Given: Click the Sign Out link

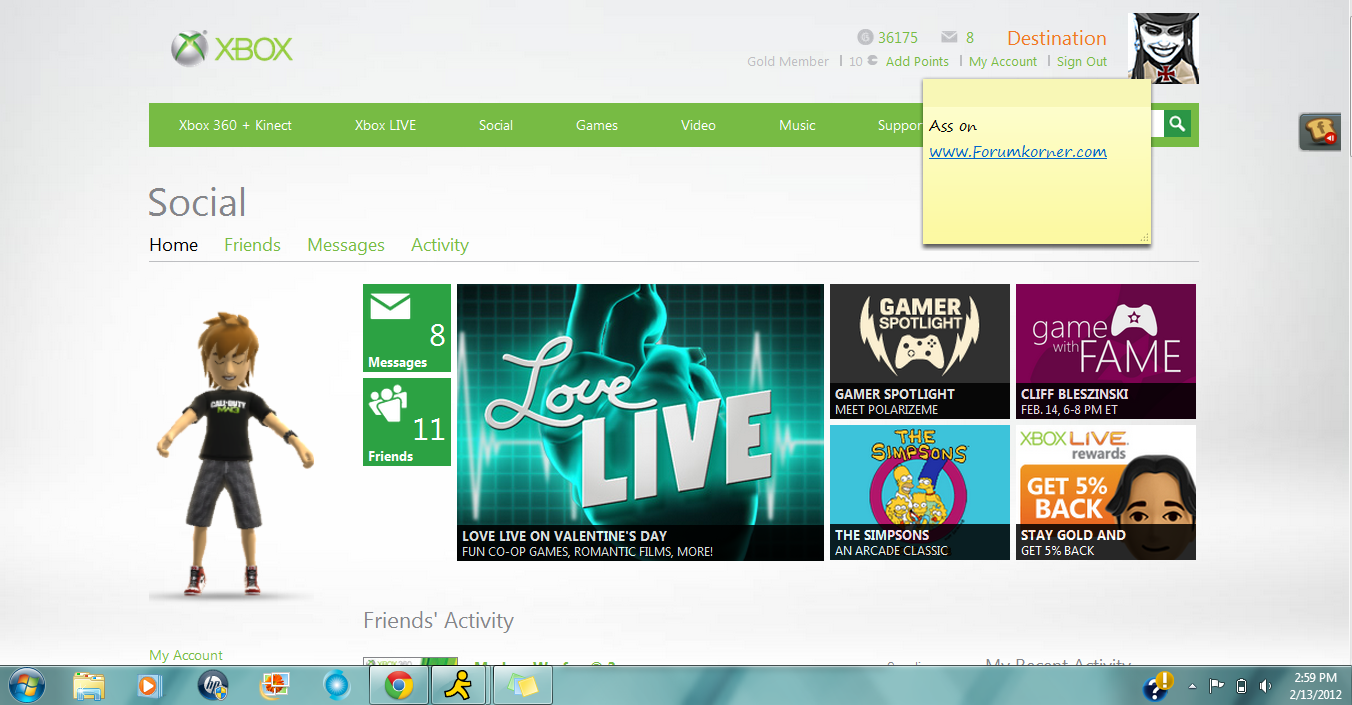Looking at the screenshot, I should (x=1082, y=61).
